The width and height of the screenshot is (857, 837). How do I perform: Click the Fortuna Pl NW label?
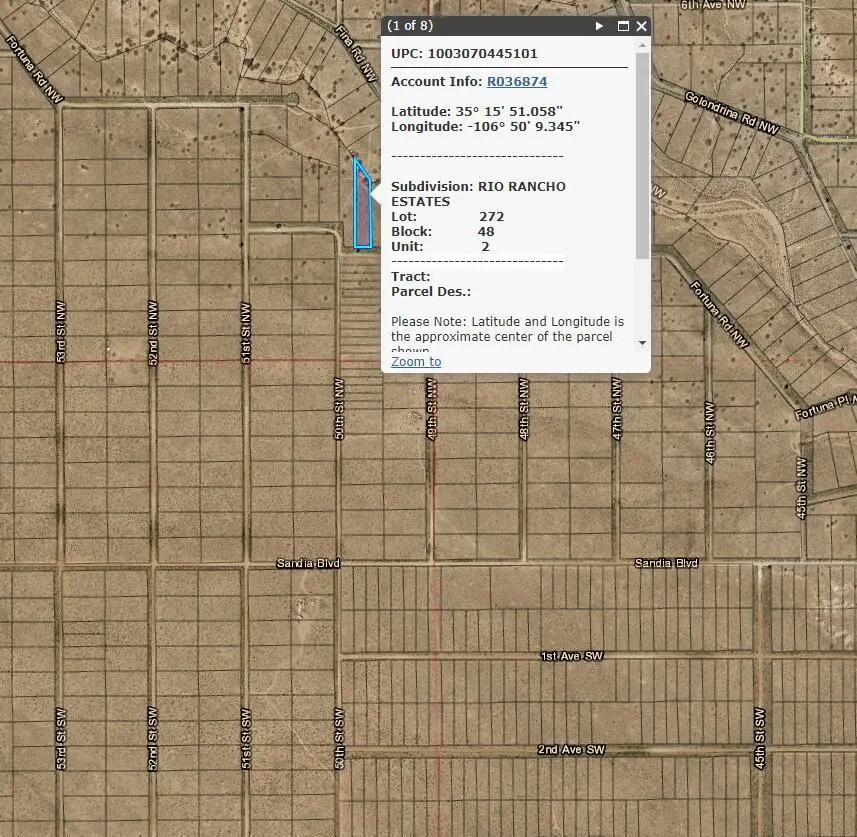coord(825,404)
